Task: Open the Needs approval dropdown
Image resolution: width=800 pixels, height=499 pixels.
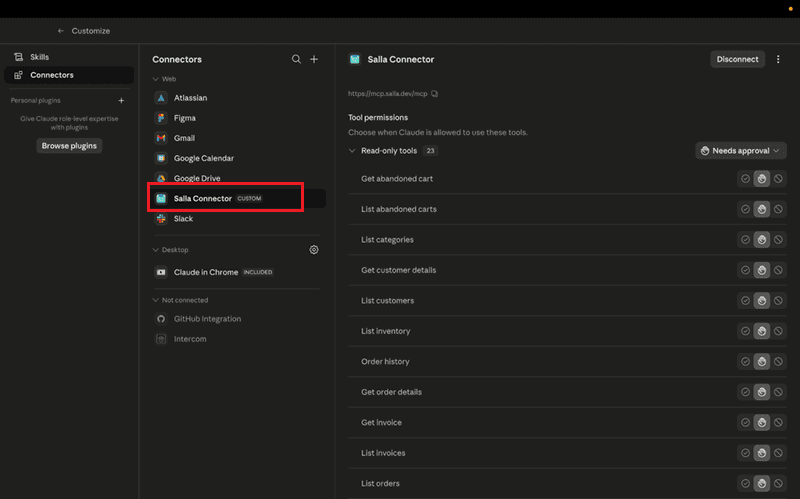Action: (740, 151)
